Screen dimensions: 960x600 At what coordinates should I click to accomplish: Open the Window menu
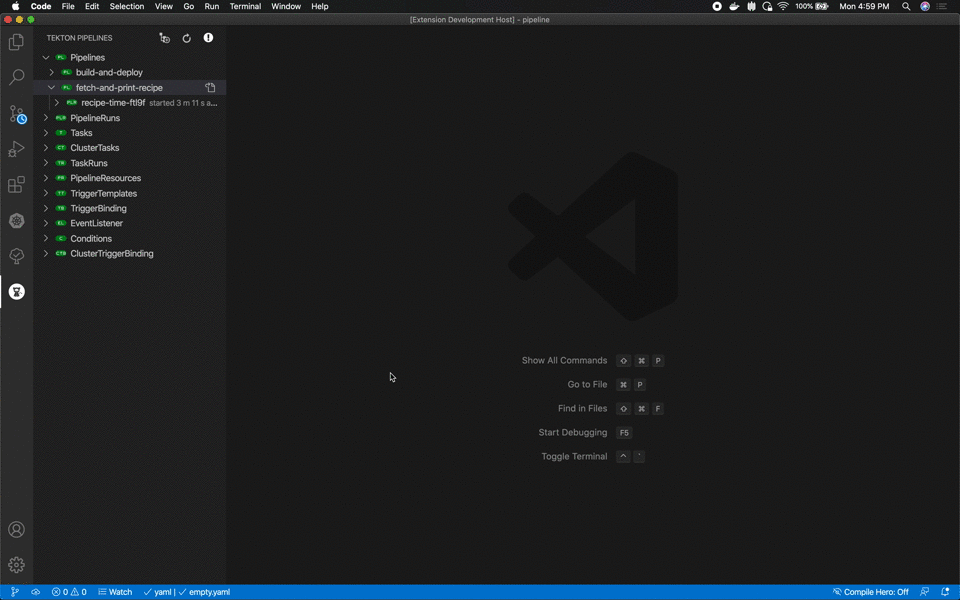coord(286,6)
